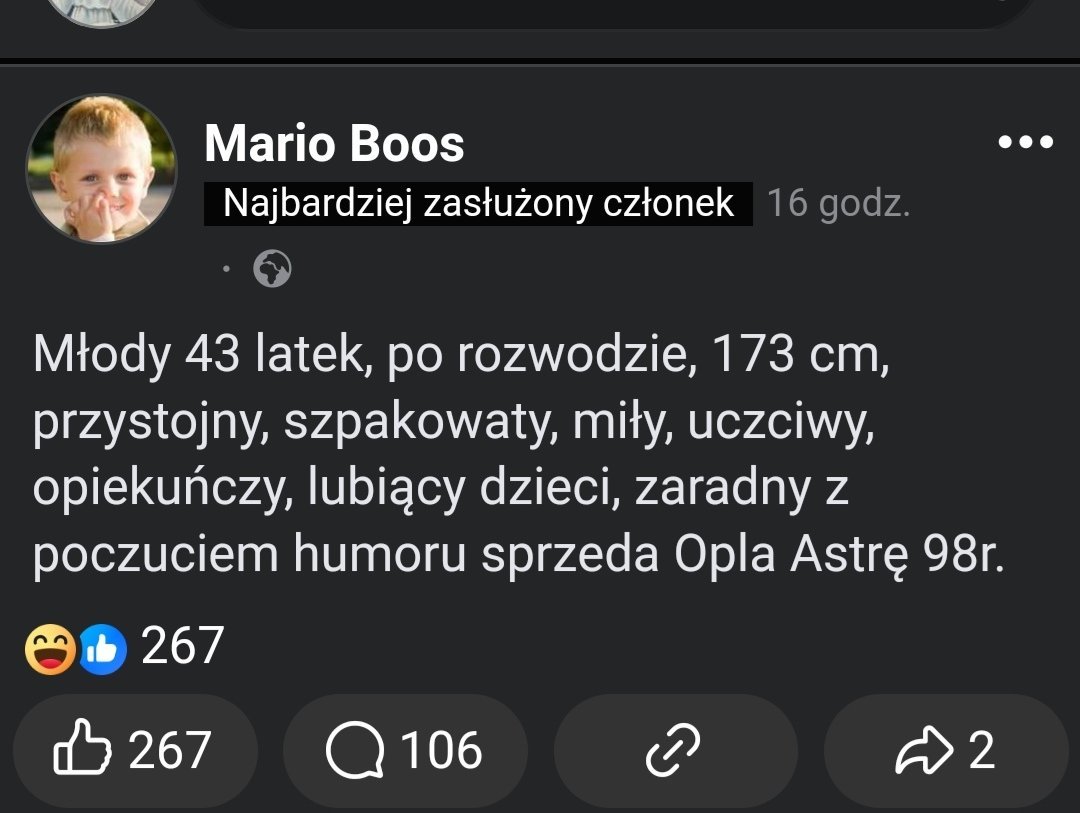Screen dimensions: 1080x813
Task: View who reacted via 267 reactions count
Action: 182,646
